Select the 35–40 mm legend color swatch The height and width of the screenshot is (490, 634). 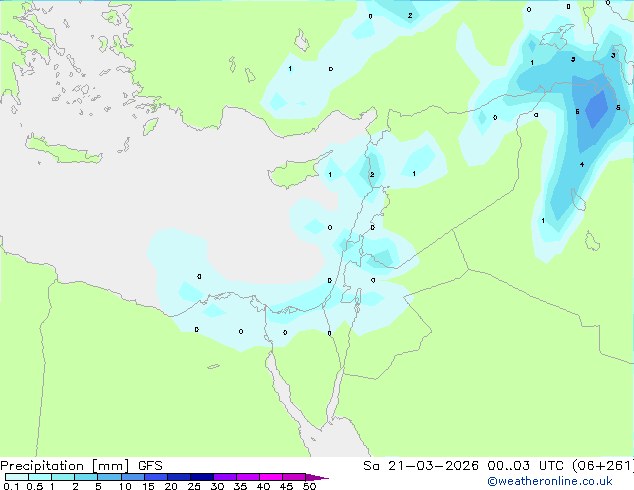[248, 477]
